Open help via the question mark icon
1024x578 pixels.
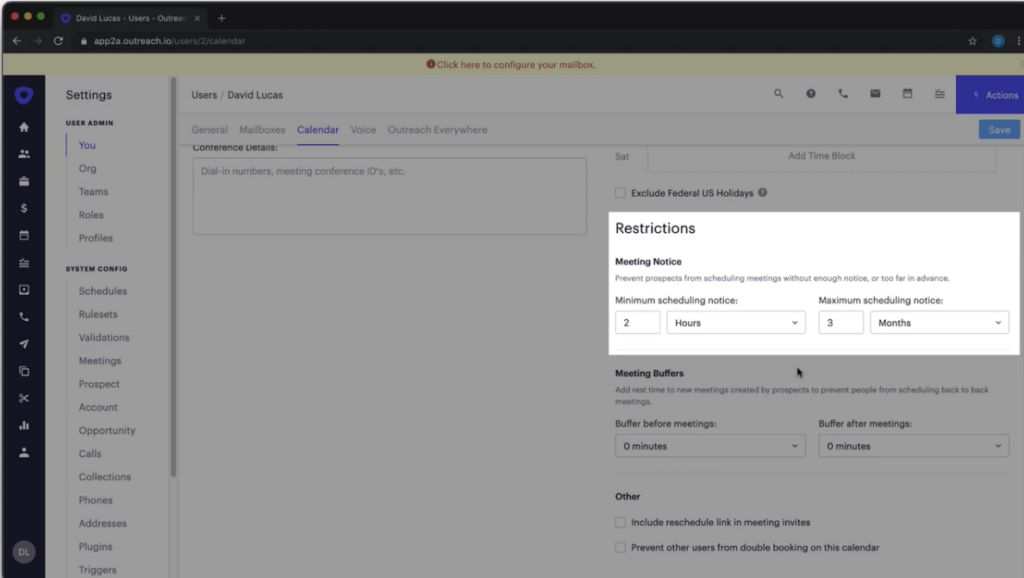coord(810,94)
